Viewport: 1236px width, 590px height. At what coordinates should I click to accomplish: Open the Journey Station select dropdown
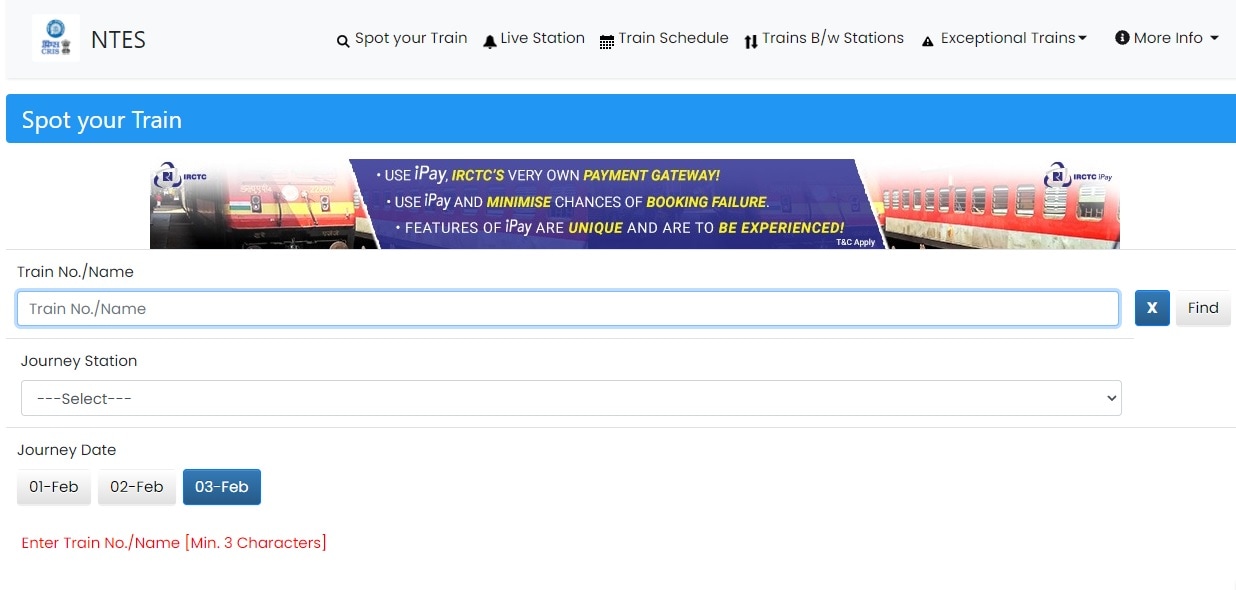click(x=571, y=398)
